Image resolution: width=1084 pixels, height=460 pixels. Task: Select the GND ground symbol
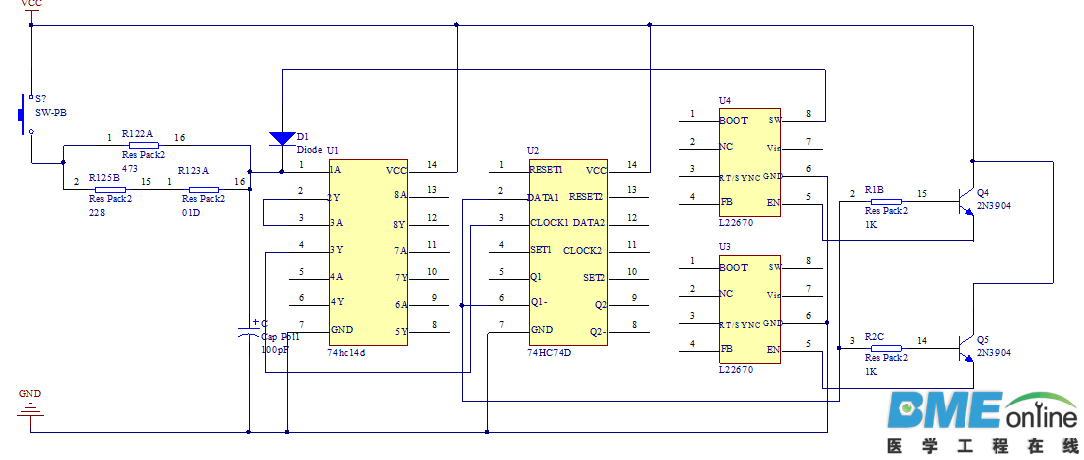(31, 408)
